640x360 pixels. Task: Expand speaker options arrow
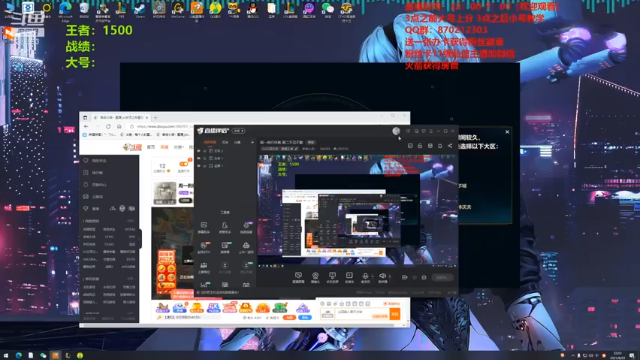389,276
